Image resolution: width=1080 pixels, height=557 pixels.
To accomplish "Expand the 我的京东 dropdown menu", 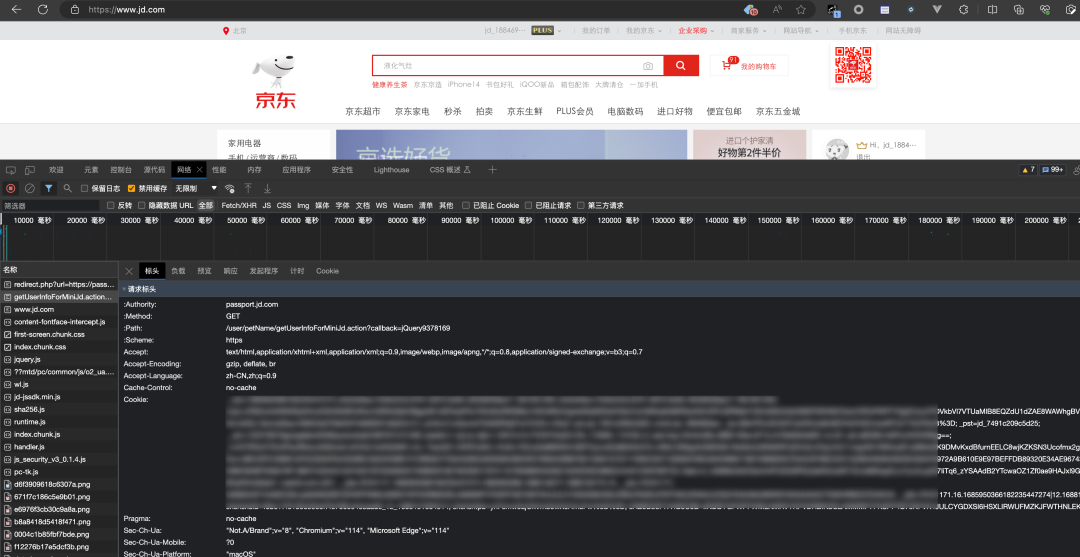I will click(x=644, y=31).
